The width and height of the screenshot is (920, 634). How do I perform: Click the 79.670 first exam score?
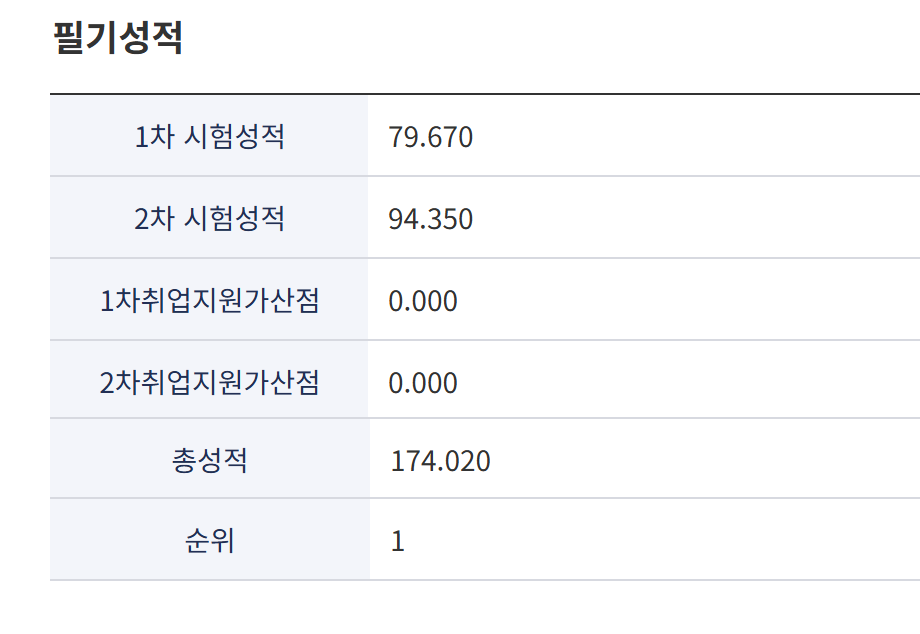click(430, 137)
